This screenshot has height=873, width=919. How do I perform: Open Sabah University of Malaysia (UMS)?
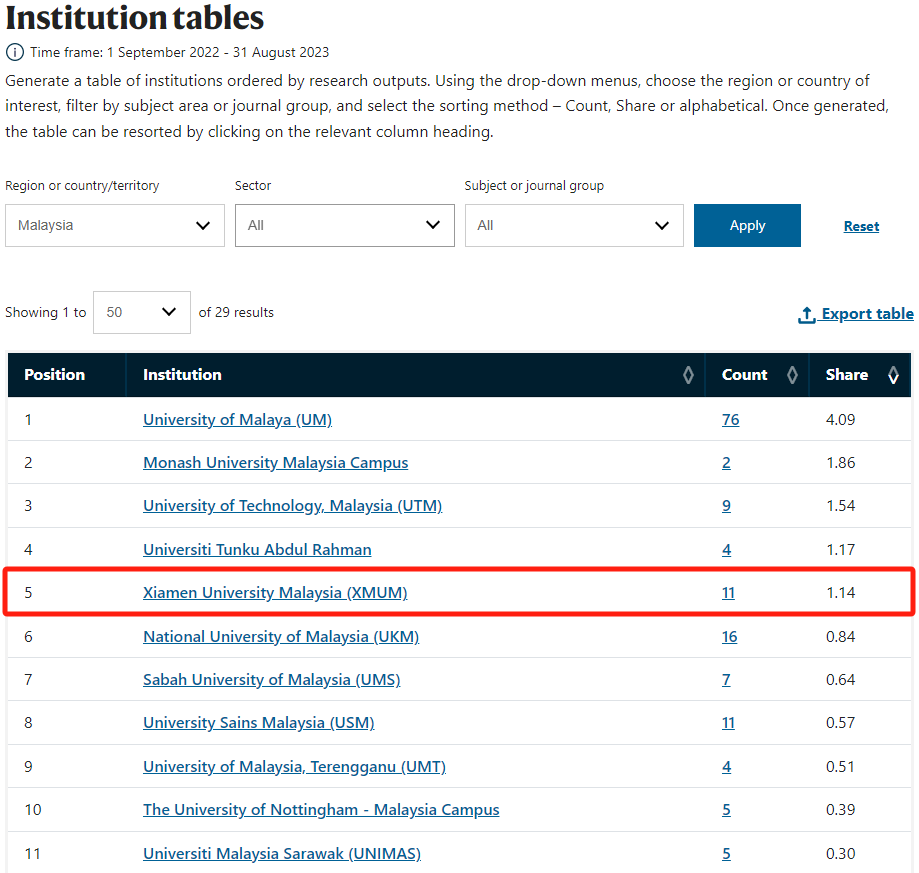(x=271, y=680)
